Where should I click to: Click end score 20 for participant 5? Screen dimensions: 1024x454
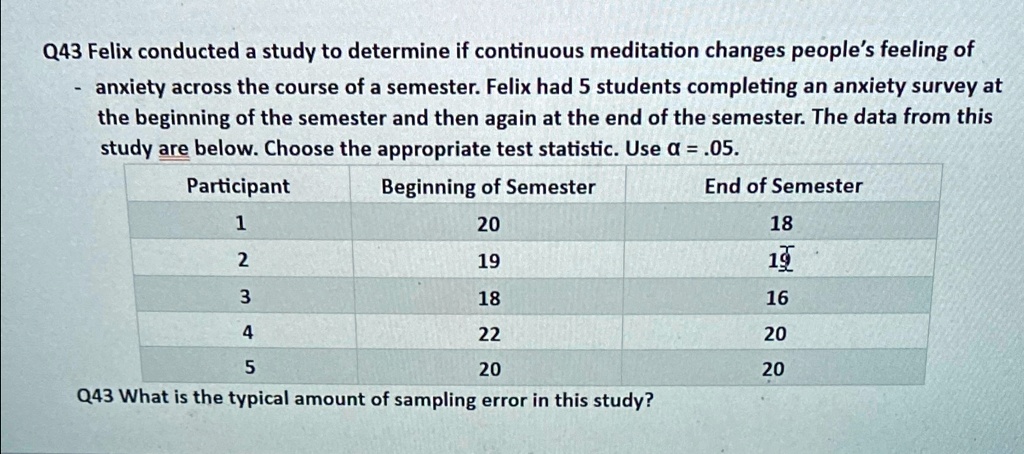pos(773,370)
